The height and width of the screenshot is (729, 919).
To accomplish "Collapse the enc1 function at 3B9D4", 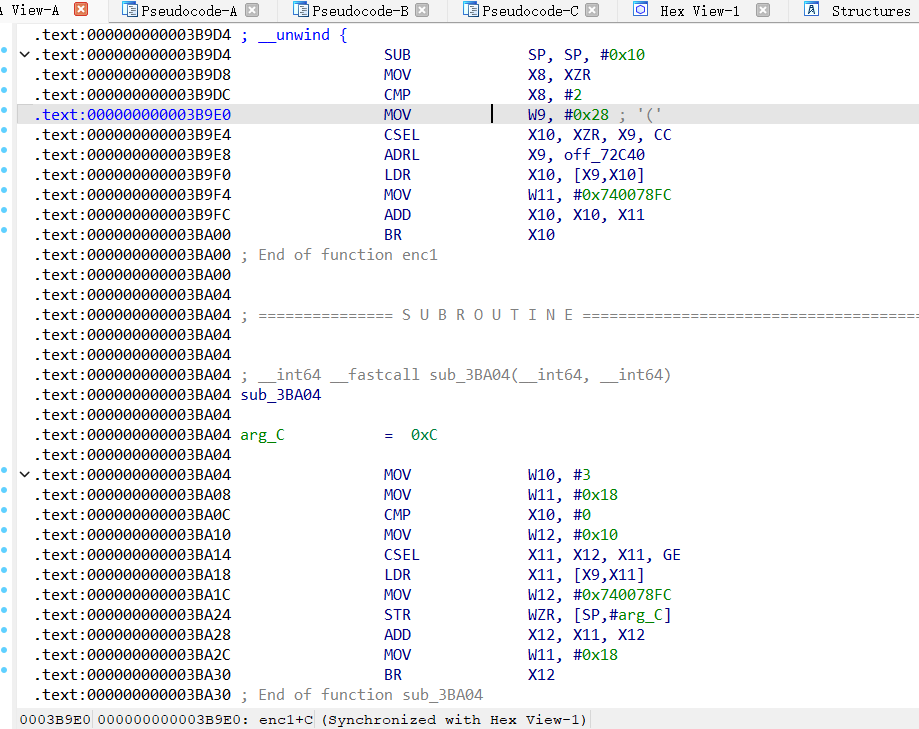I will tap(25, 55).
